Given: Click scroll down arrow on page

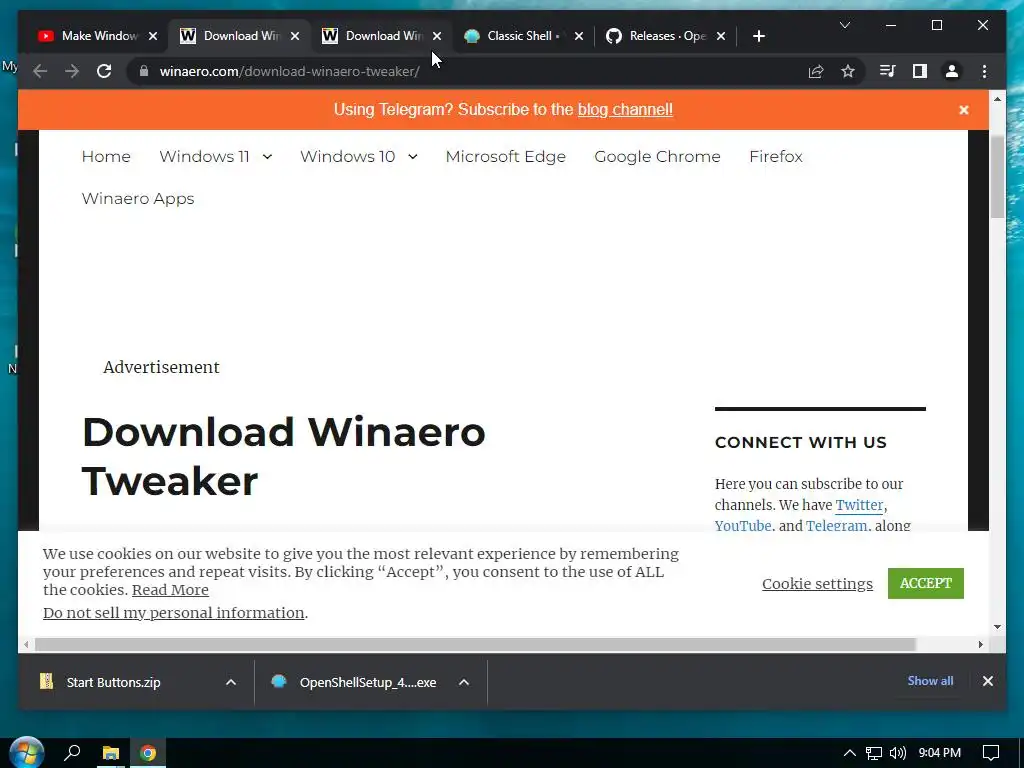Looking at the screenshot, I should [x=997, y=627].
